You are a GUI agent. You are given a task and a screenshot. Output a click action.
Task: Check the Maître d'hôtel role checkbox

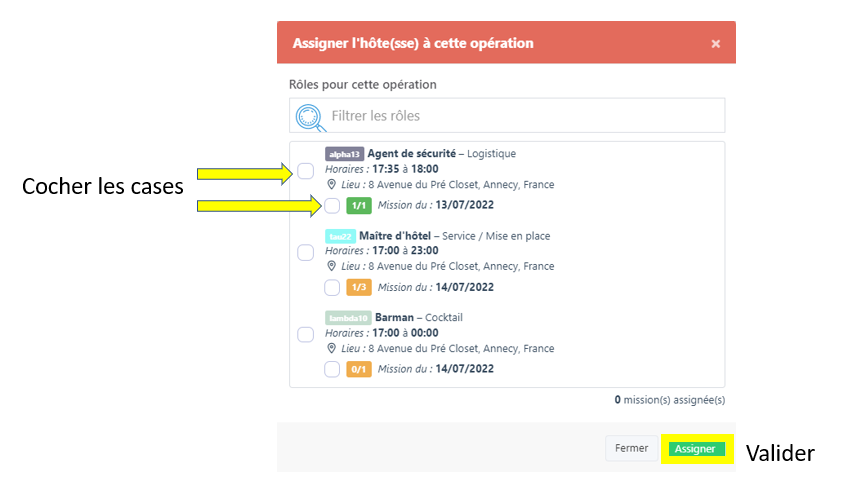pos(306,252)
